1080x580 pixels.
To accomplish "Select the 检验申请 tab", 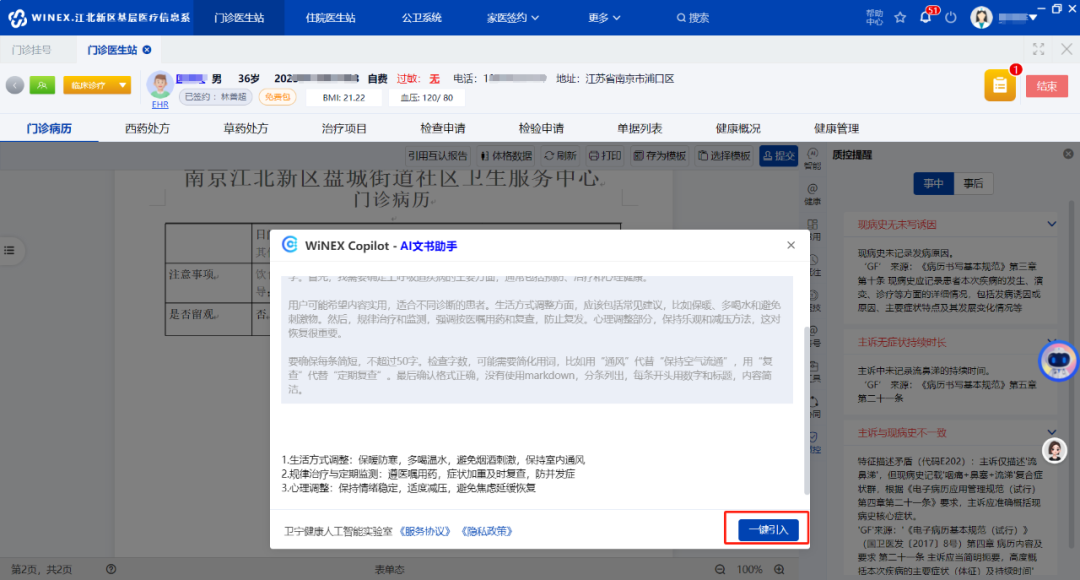I will point(541,129).
